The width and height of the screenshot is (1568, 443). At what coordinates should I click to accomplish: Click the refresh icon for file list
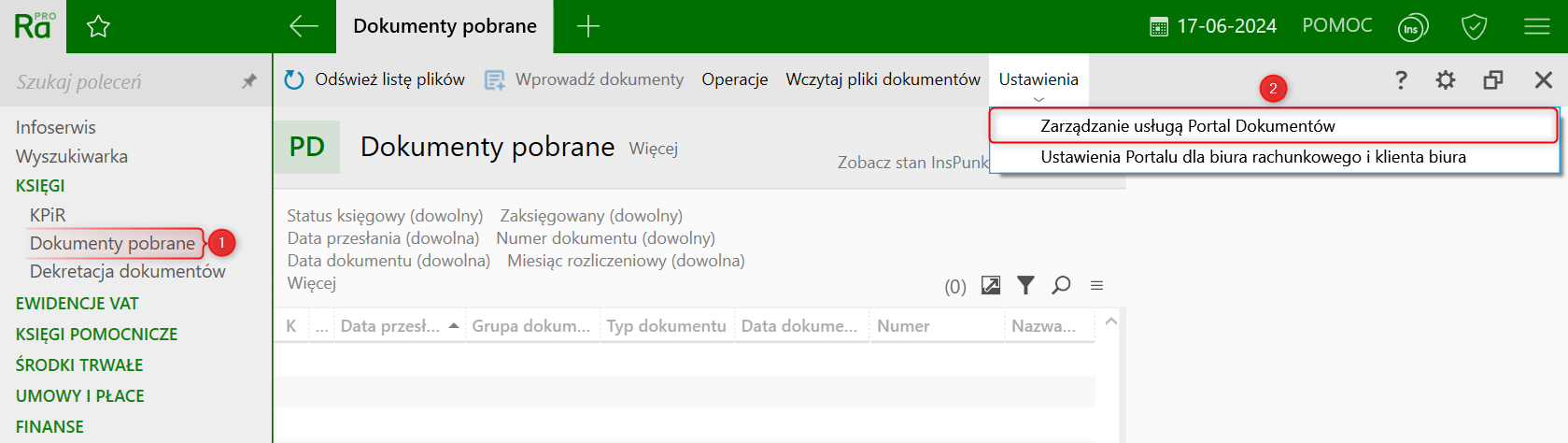(x=294, y=80)
